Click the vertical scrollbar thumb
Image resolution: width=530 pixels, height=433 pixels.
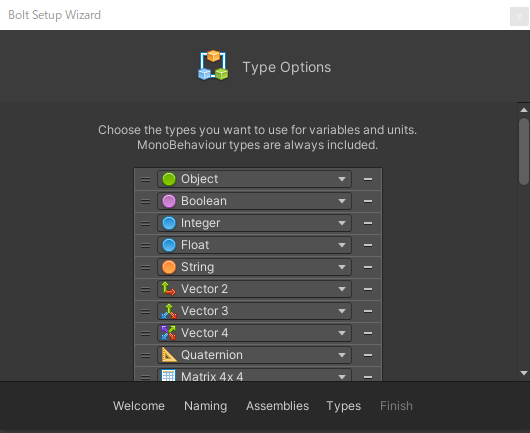[x=524, y=151]
